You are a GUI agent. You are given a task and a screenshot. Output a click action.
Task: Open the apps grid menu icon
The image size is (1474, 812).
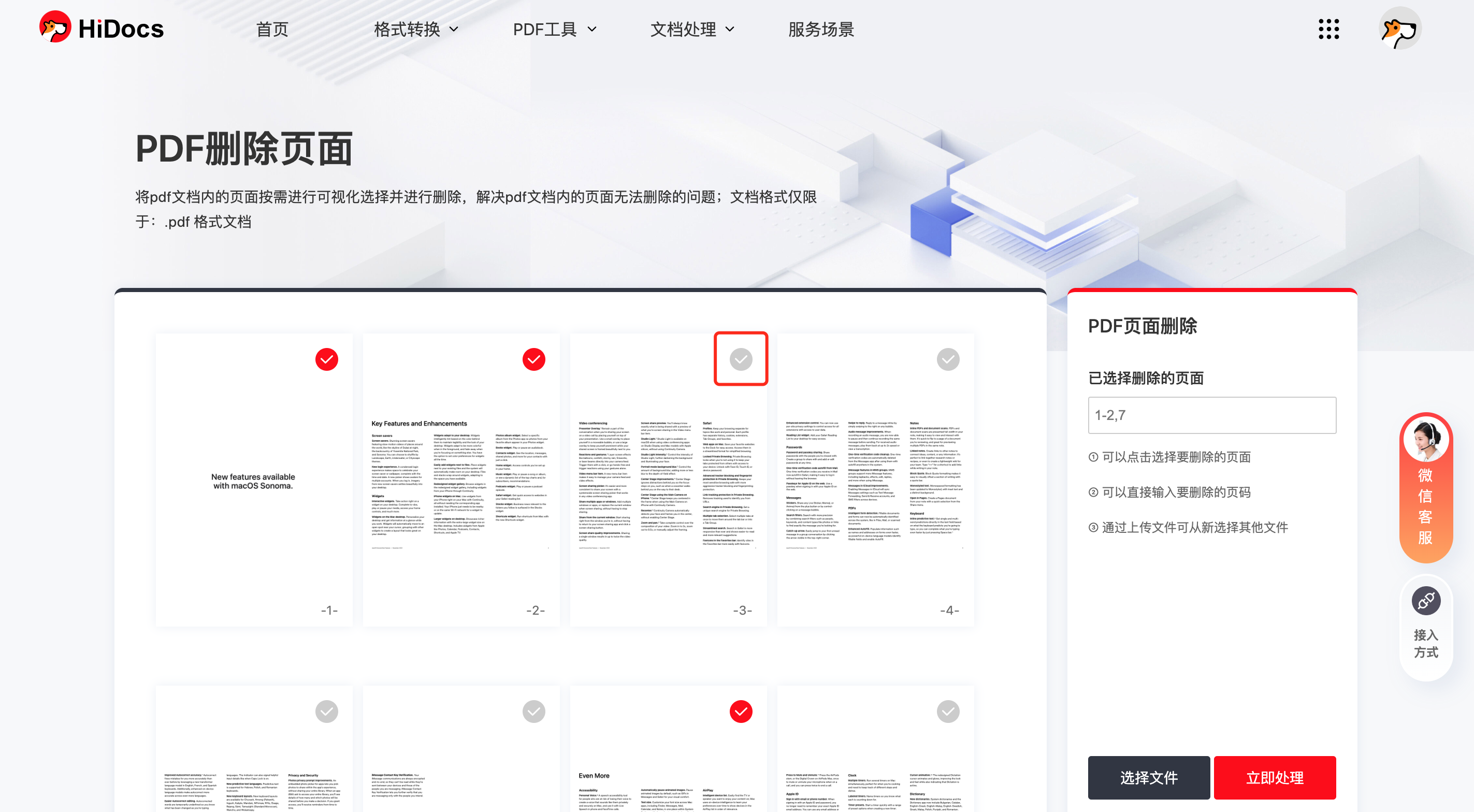(x=1328, y=28)
